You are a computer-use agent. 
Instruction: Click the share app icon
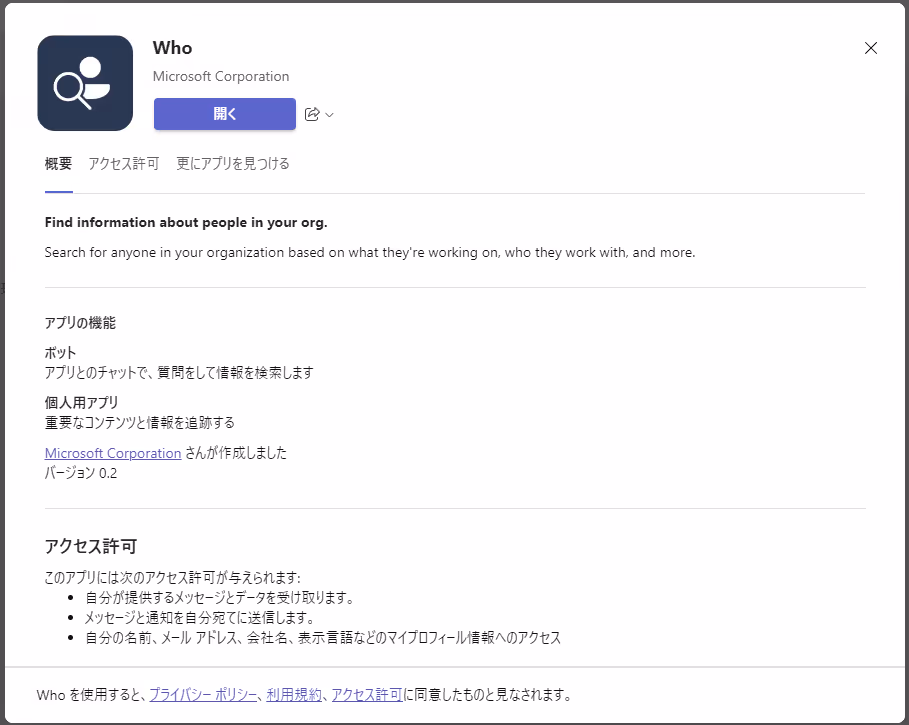point(312,114)
